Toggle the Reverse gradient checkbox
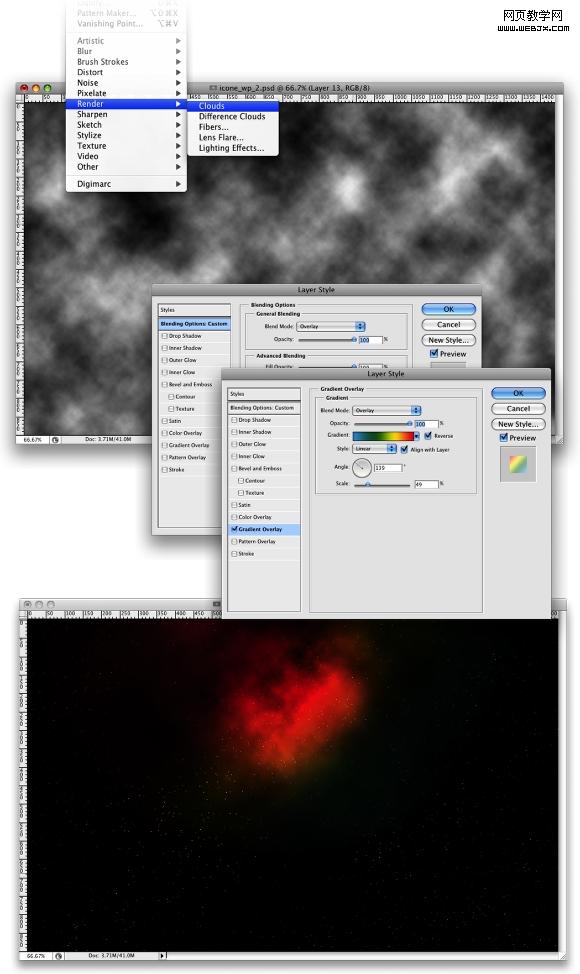 (428, 435)
